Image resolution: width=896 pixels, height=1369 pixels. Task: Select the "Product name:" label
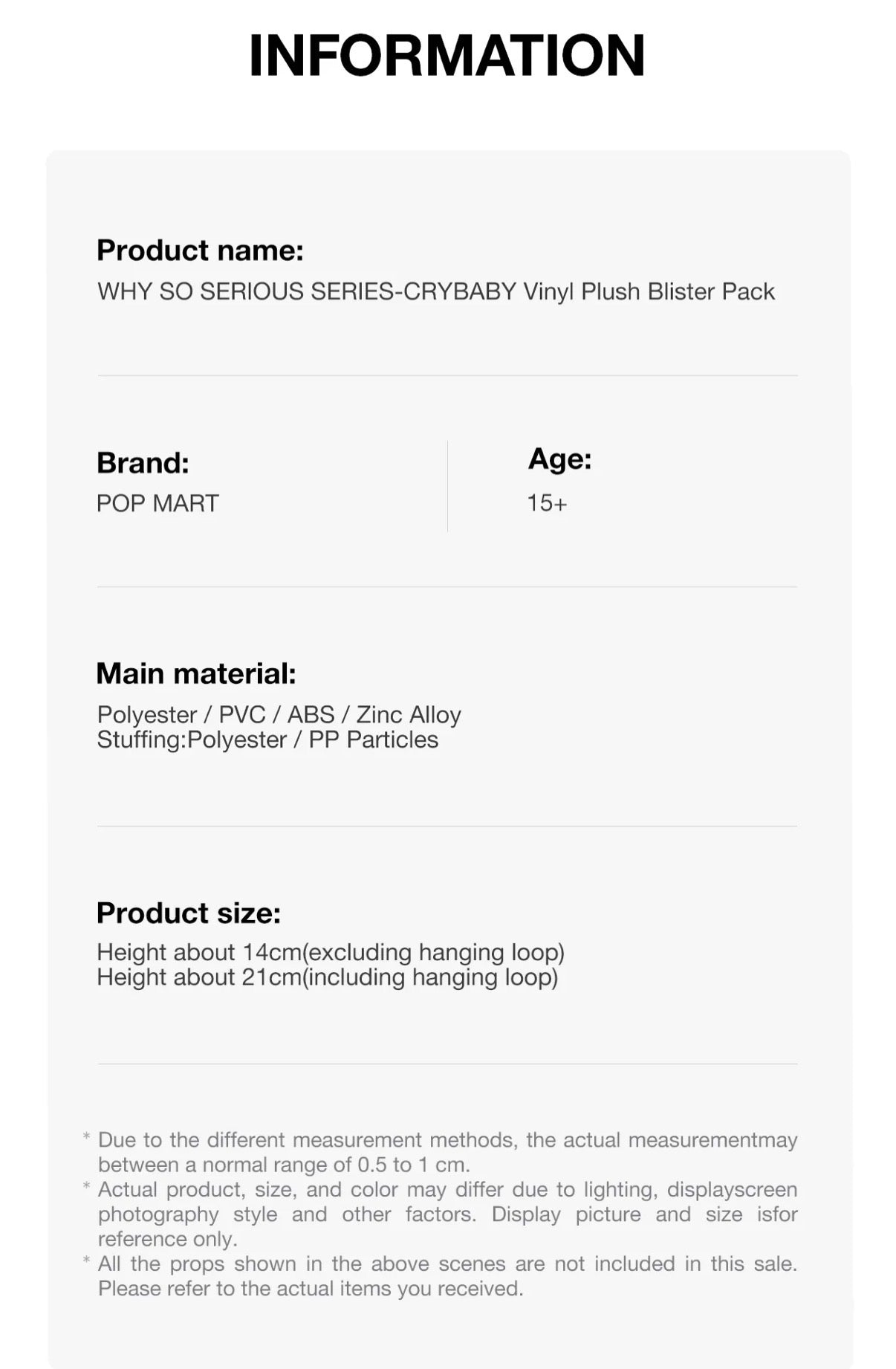(x=200, y=250)
